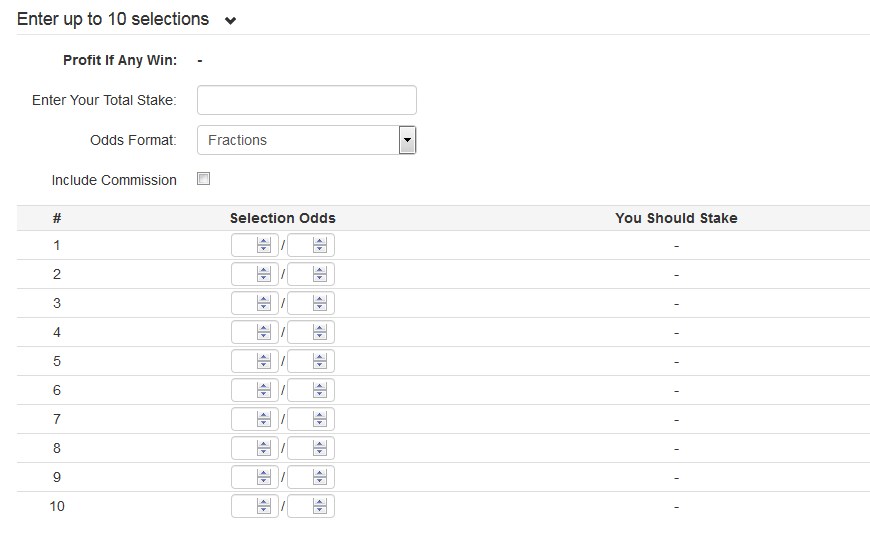Click denominator spinner for selection 1

tap(320, 245)
